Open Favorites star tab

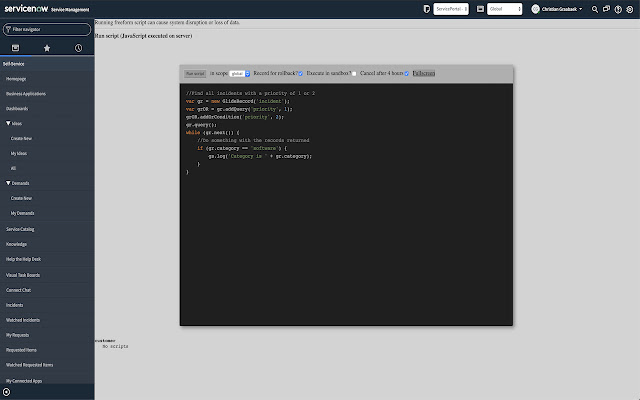[x=47, y=48]
